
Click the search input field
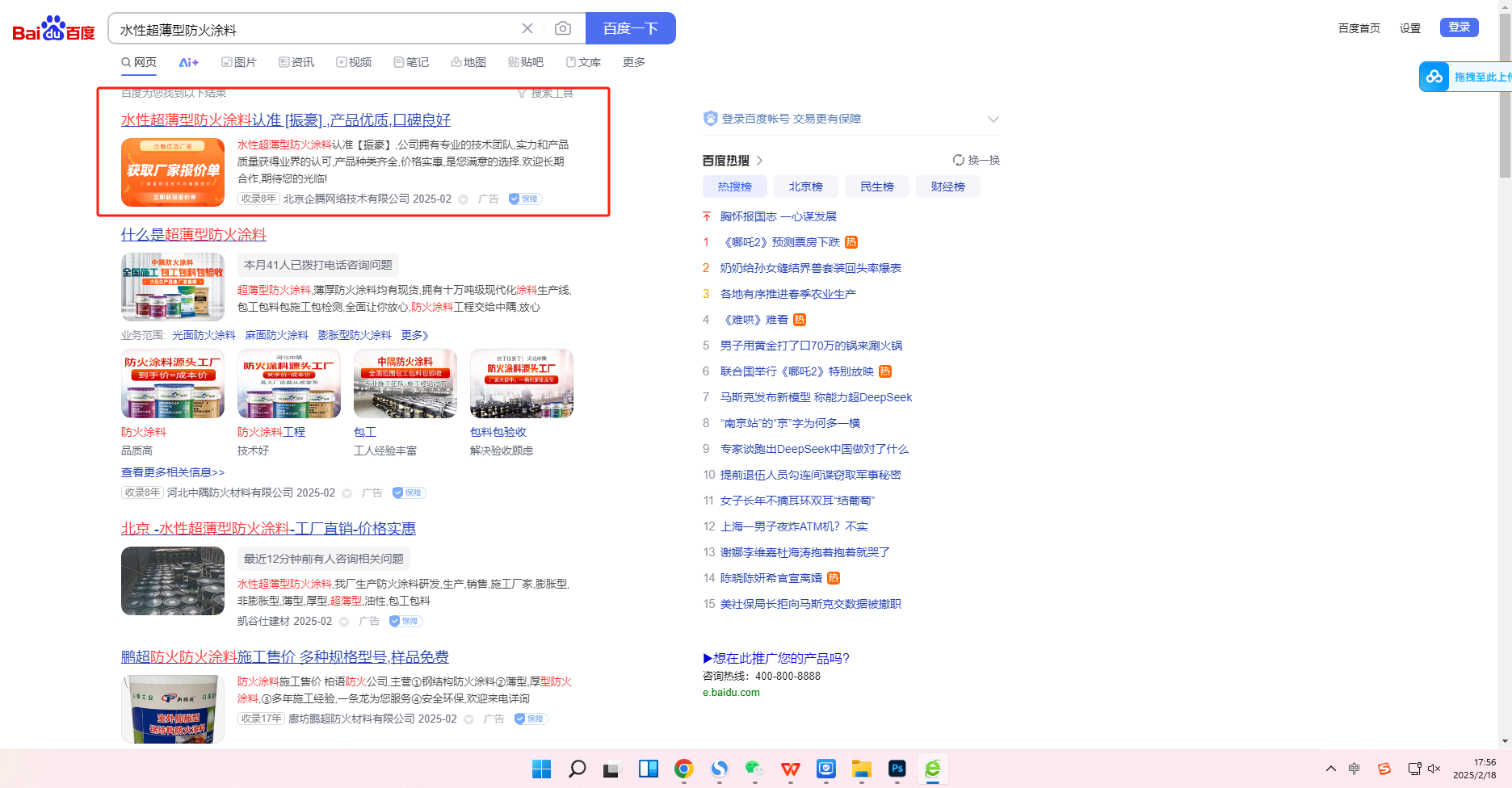(x=315, y=29)
